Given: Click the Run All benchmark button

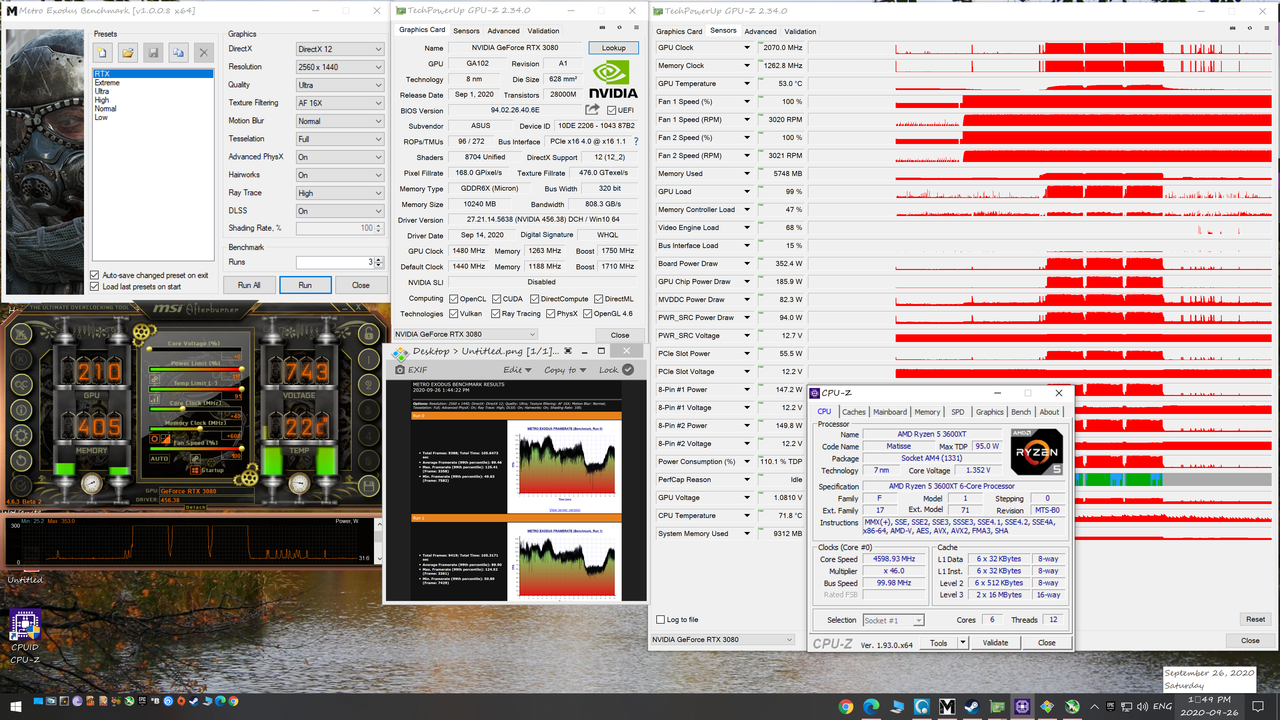Looking at the screenshot, I should click(x=249, y=285).
